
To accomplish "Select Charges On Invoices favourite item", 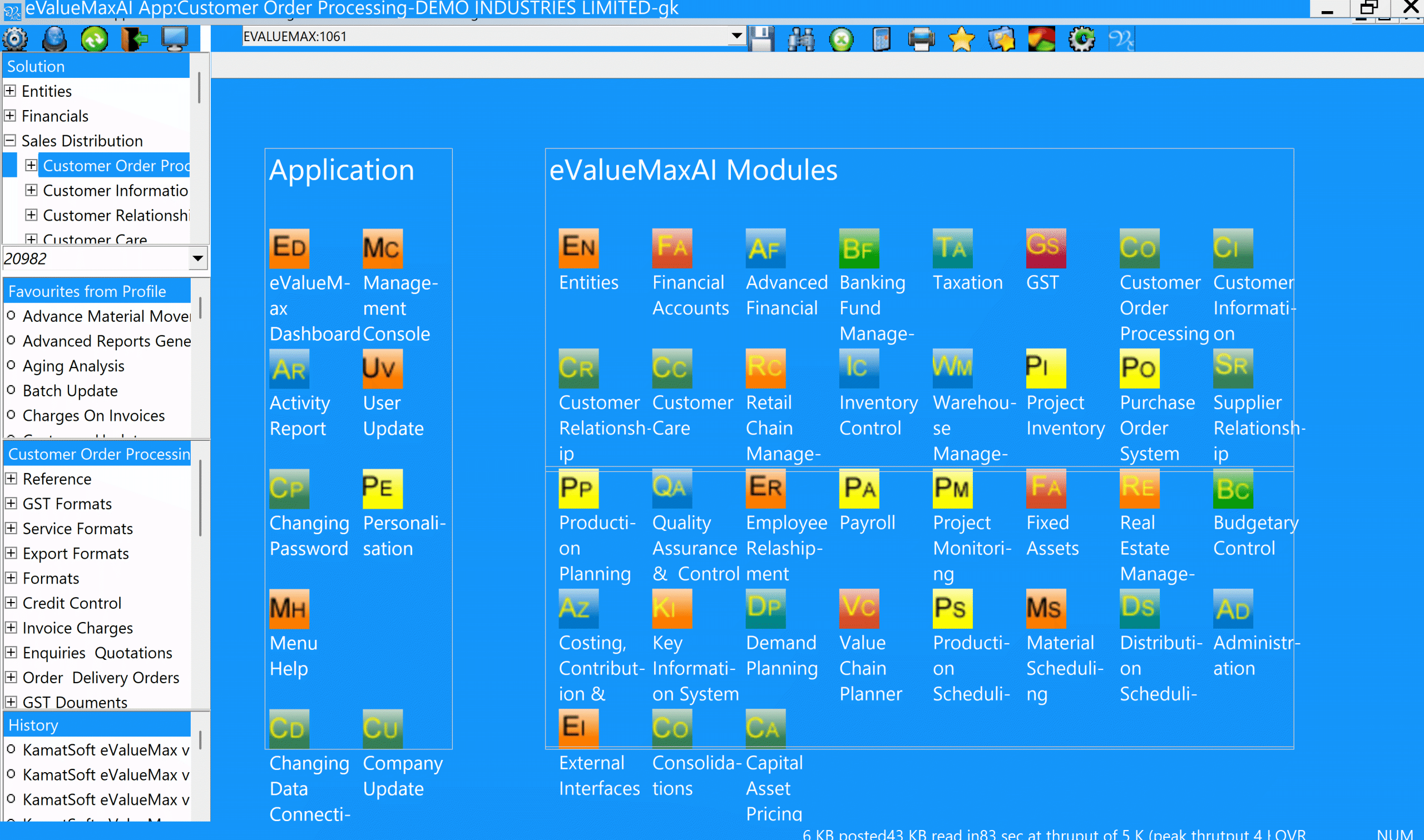I will point(93,415).
